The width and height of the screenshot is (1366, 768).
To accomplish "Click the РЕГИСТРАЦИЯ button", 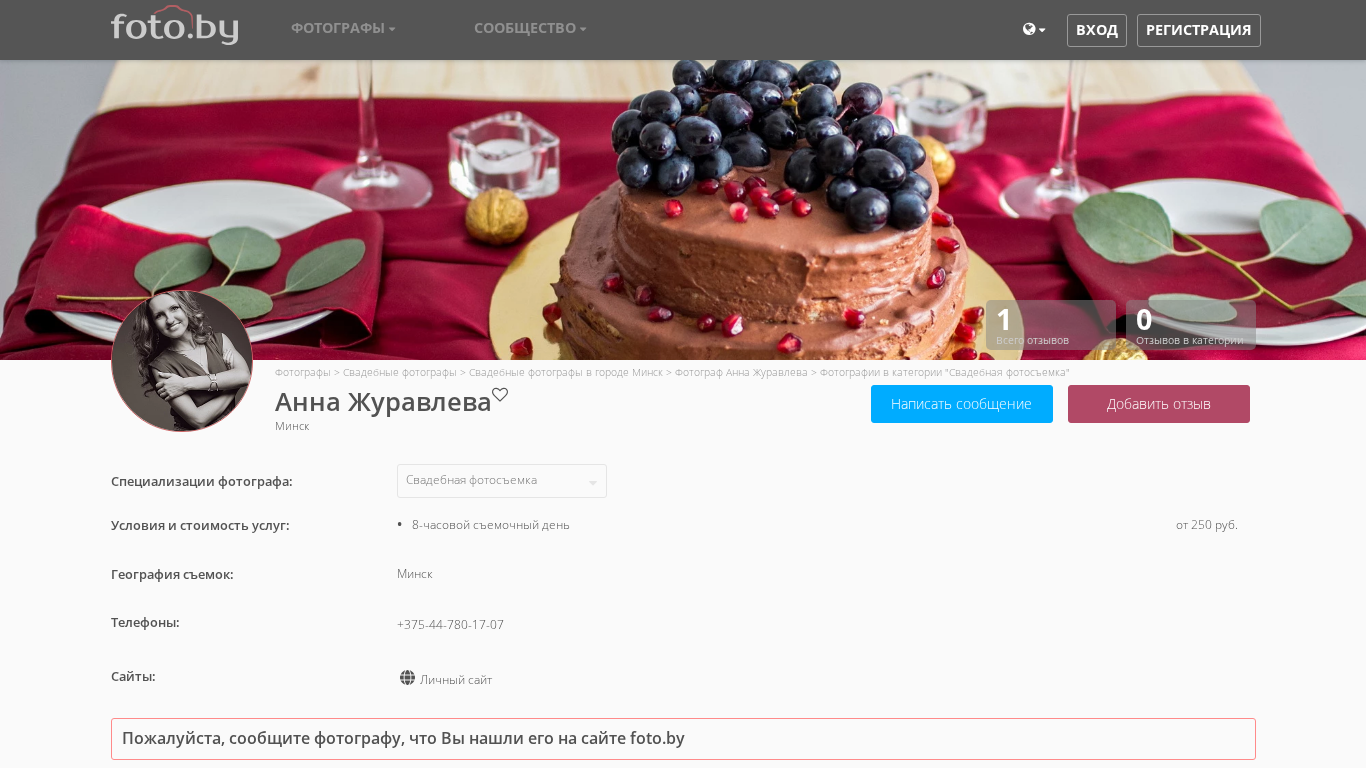I will [x=1198, y=30].
